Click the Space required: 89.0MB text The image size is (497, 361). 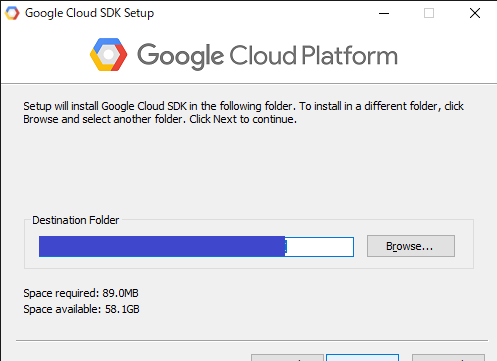click(81, 293)
